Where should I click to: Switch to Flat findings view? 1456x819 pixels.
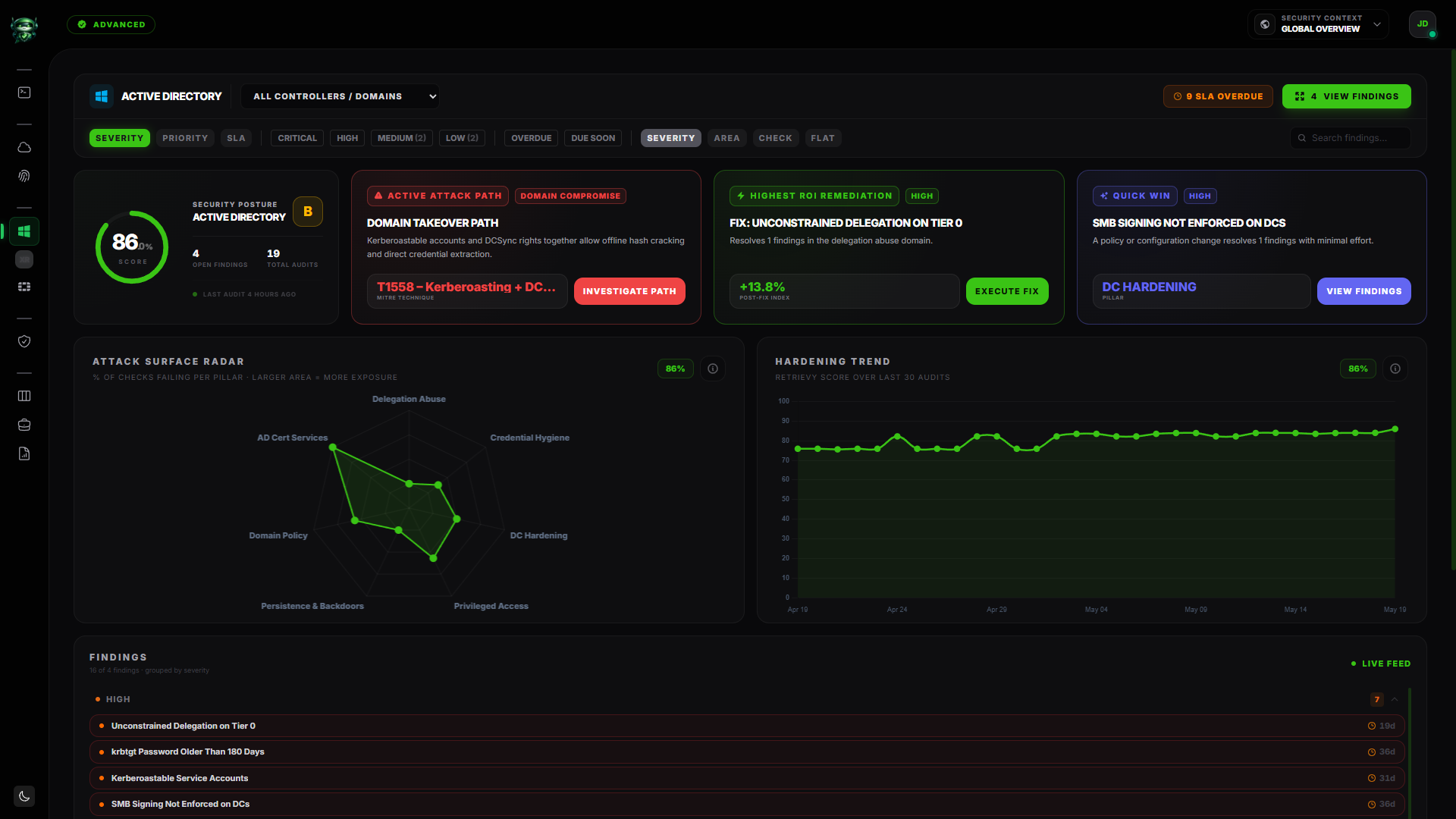pyautogui.click(x=823, y=138)
